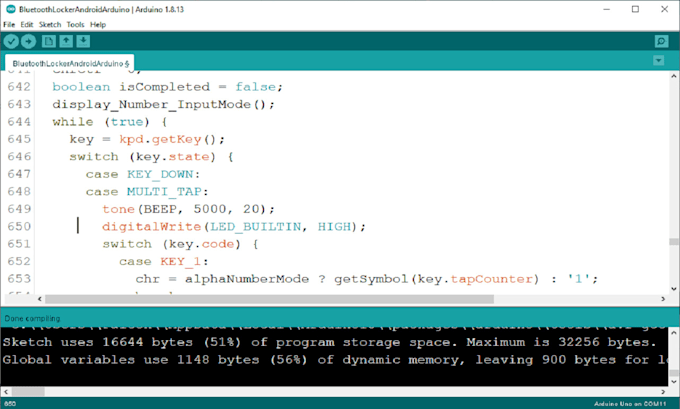Open the File menu
Screen dimensions: 680x409
[x=9, y=25]
